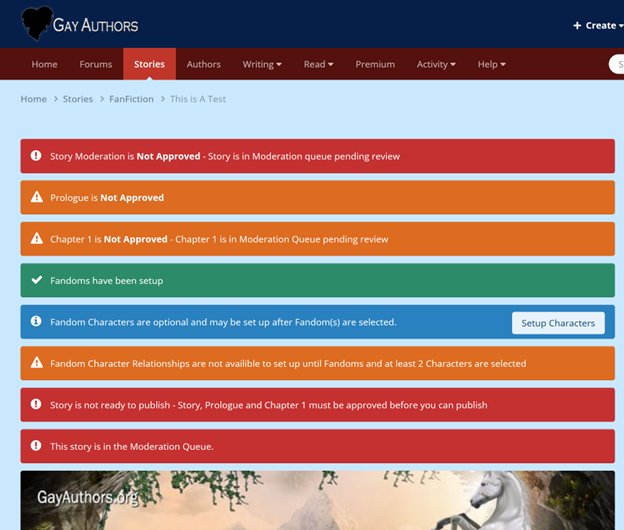
Task: Open the Create dropdown menu
Action: 597,25
